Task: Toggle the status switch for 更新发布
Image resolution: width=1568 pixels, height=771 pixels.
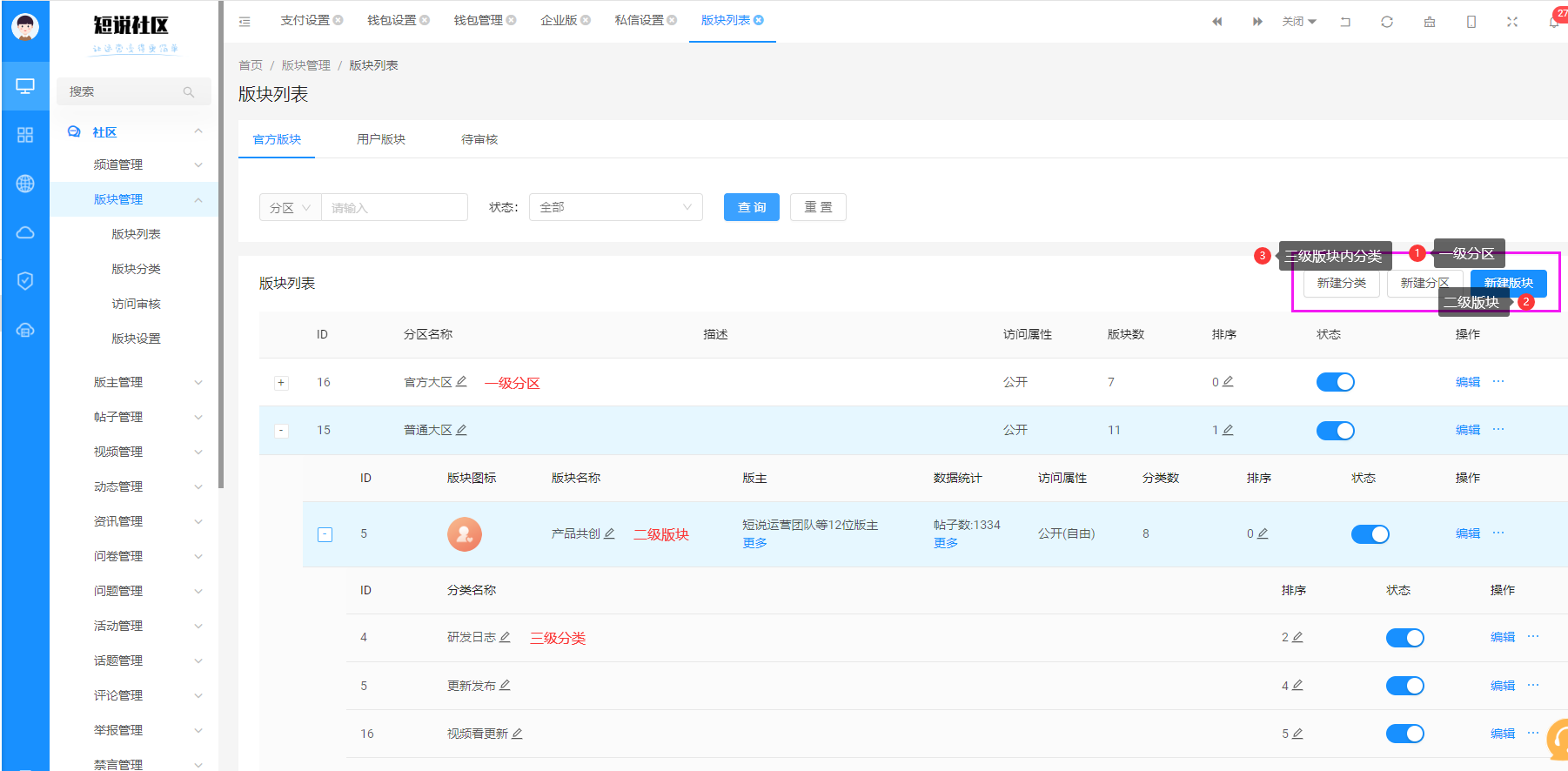Action: click(x=1405, y=686)
